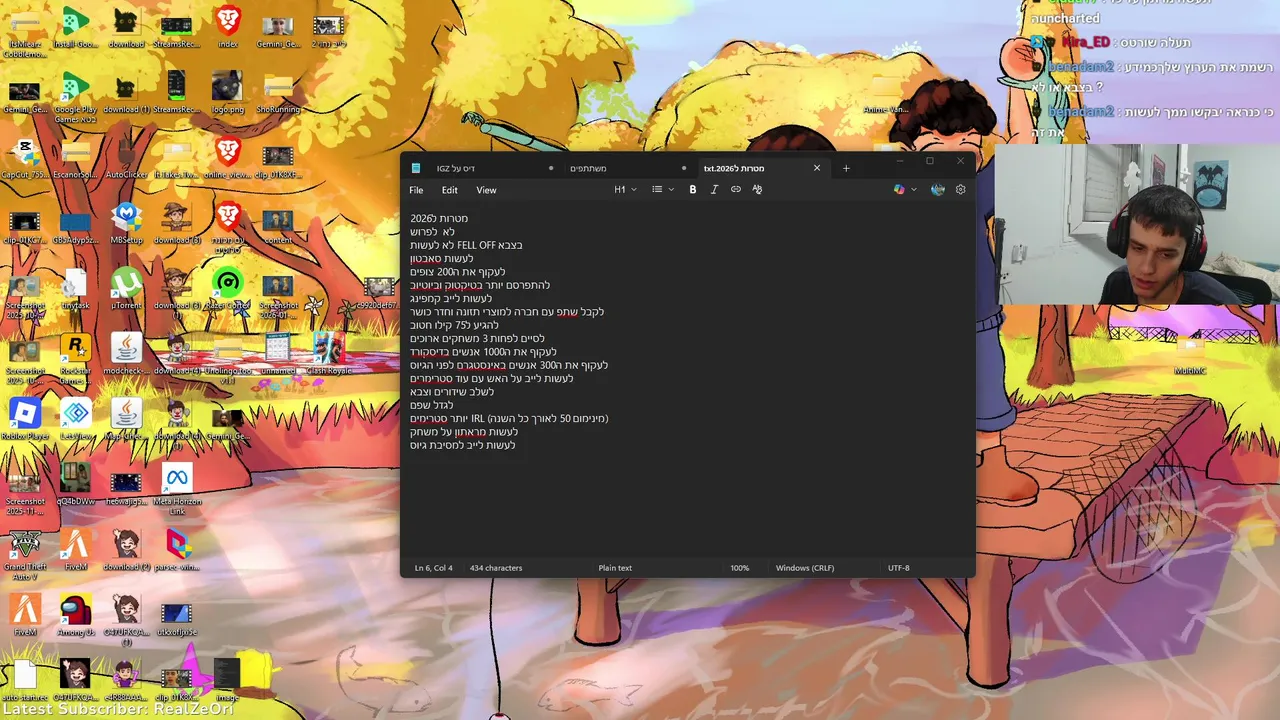
Task: Open the list style dropdown in Notepad
Action: point(663,190)
